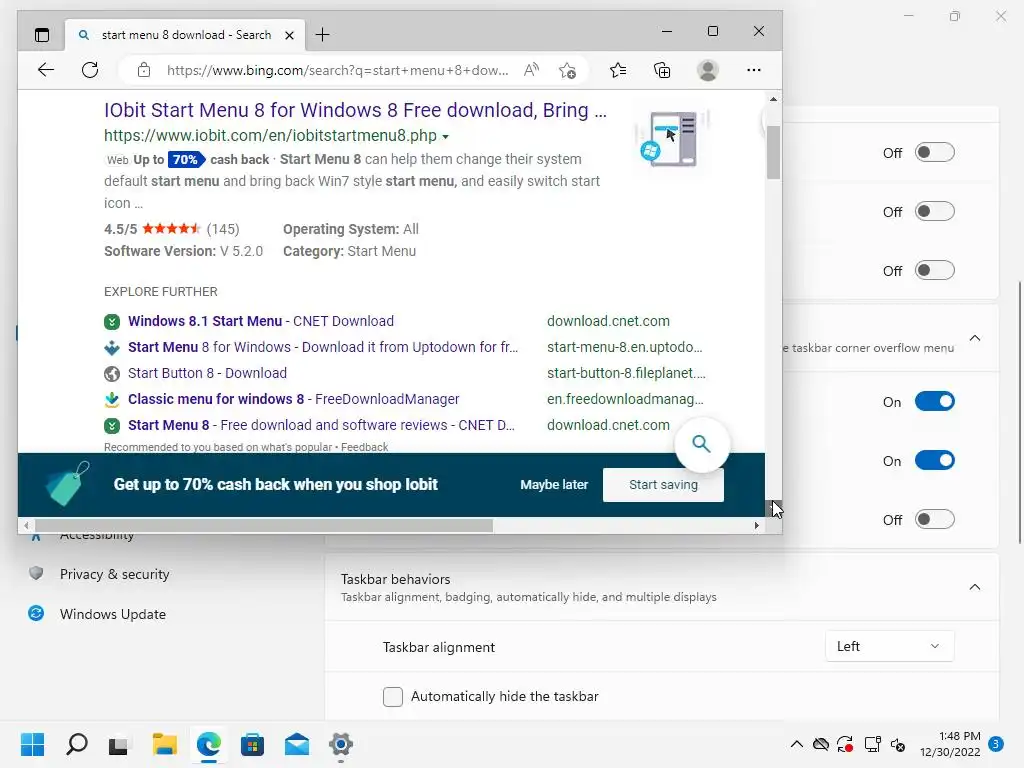
Task: Open Task View on taskbar
Action: [119, 744]
